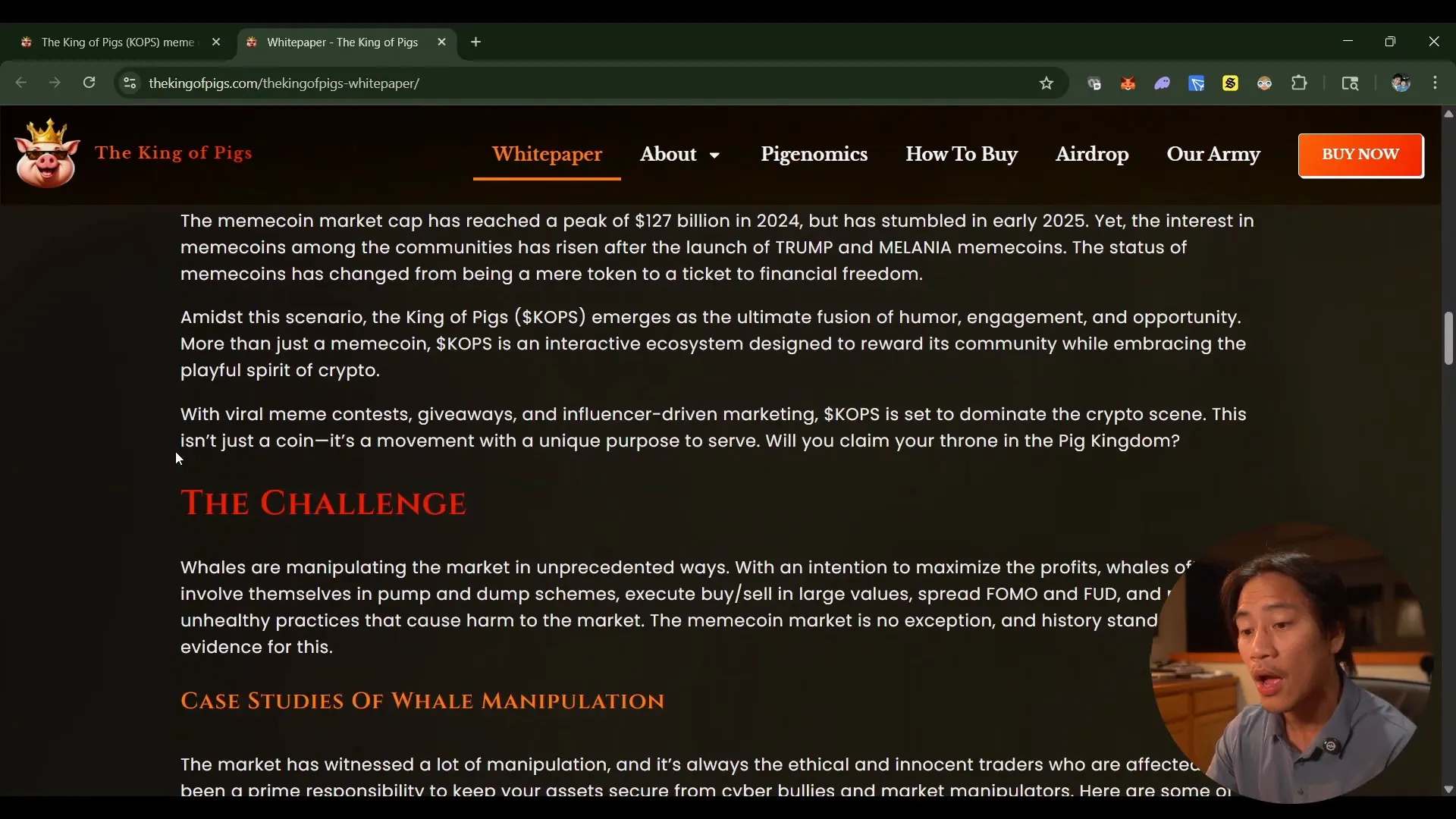
Task: Click the webcam overlay of the presenter
Action: tap(1291, 664)
